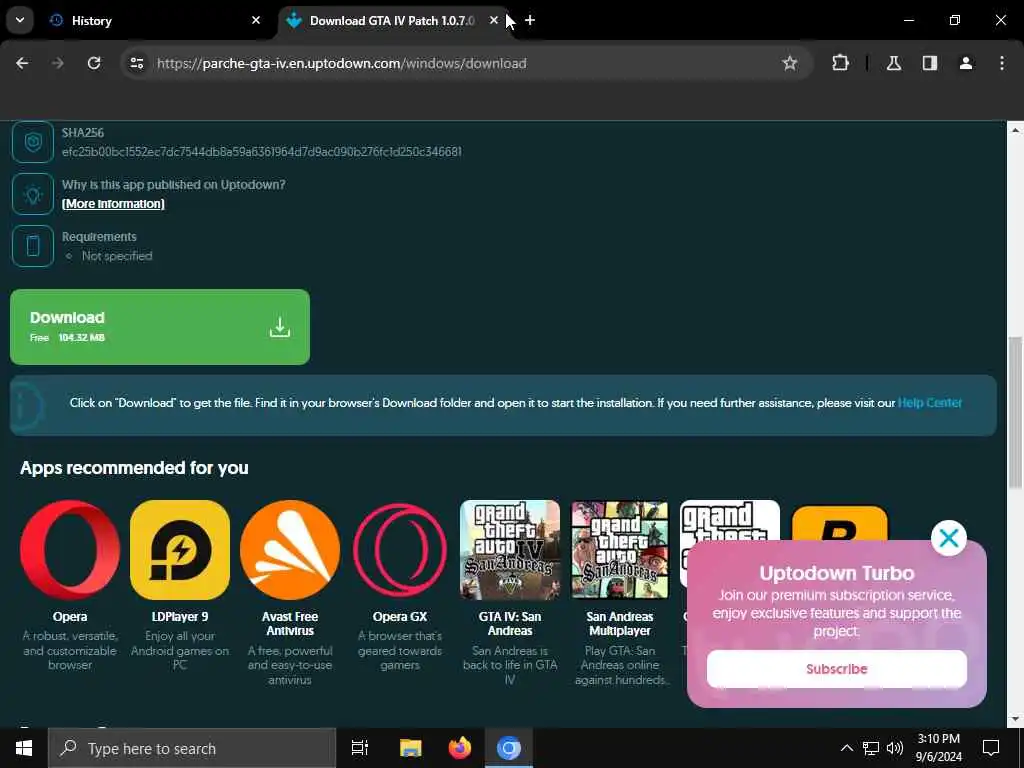This screenshot has width=1024, height=768.
Task: Open the Opera GX app icon
Action: (400, 550)
